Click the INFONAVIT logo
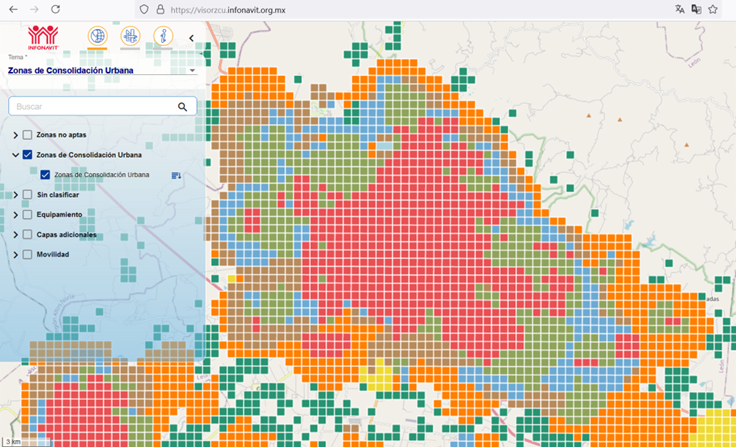736x447 pixels. 43,38
